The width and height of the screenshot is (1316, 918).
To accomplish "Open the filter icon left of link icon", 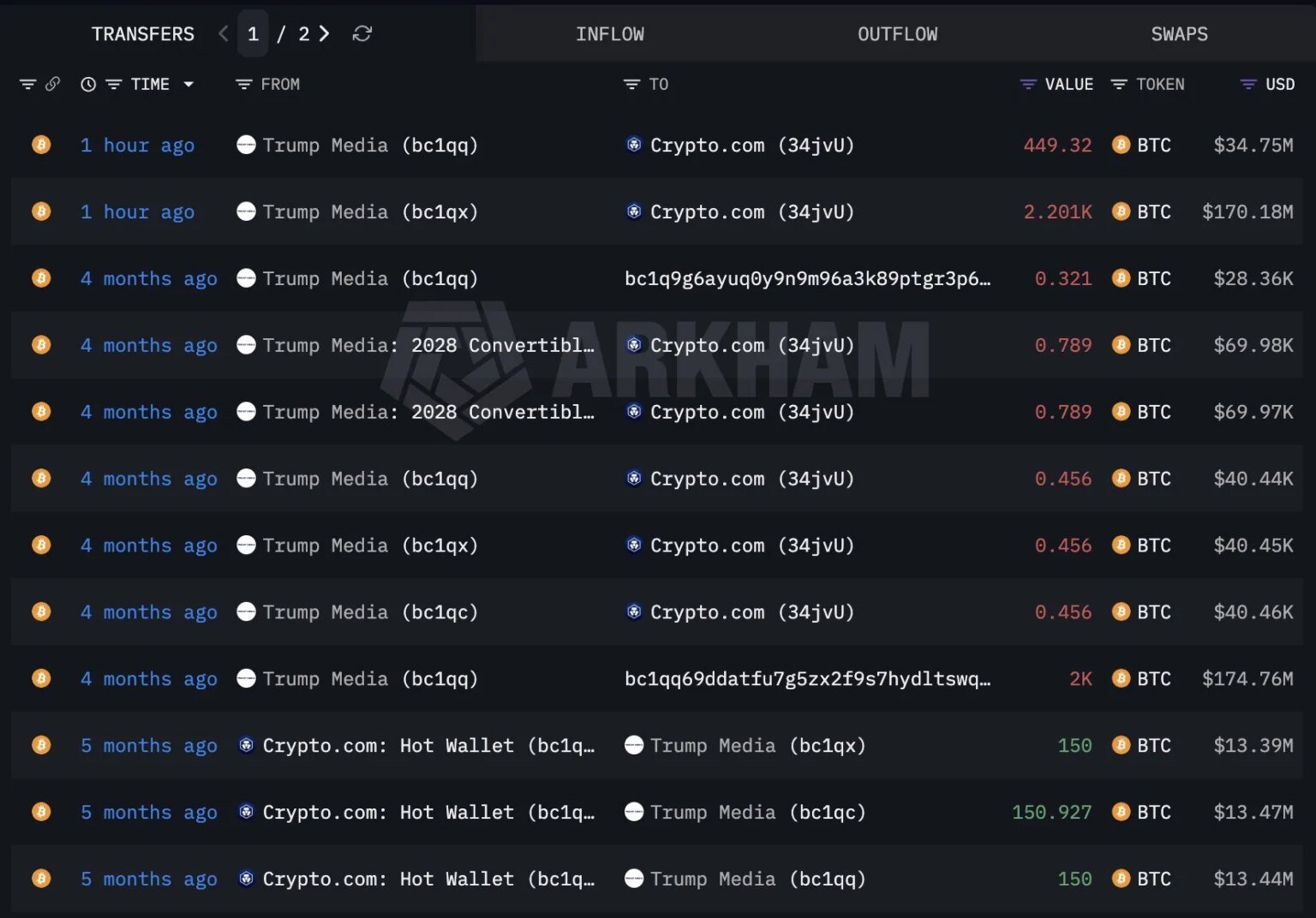I will 27,84.
